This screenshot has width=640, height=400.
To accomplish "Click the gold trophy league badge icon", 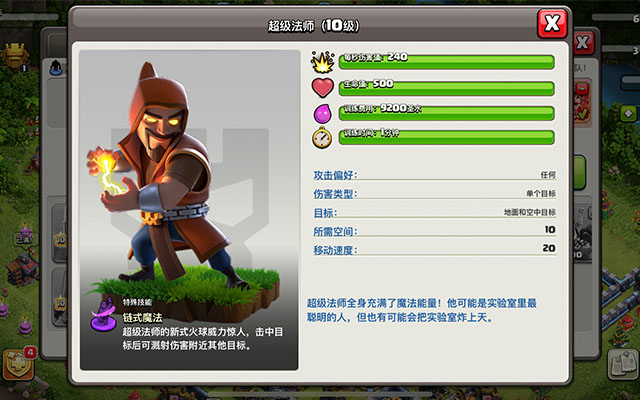I will pyautogui.click(x=15, y=56).
